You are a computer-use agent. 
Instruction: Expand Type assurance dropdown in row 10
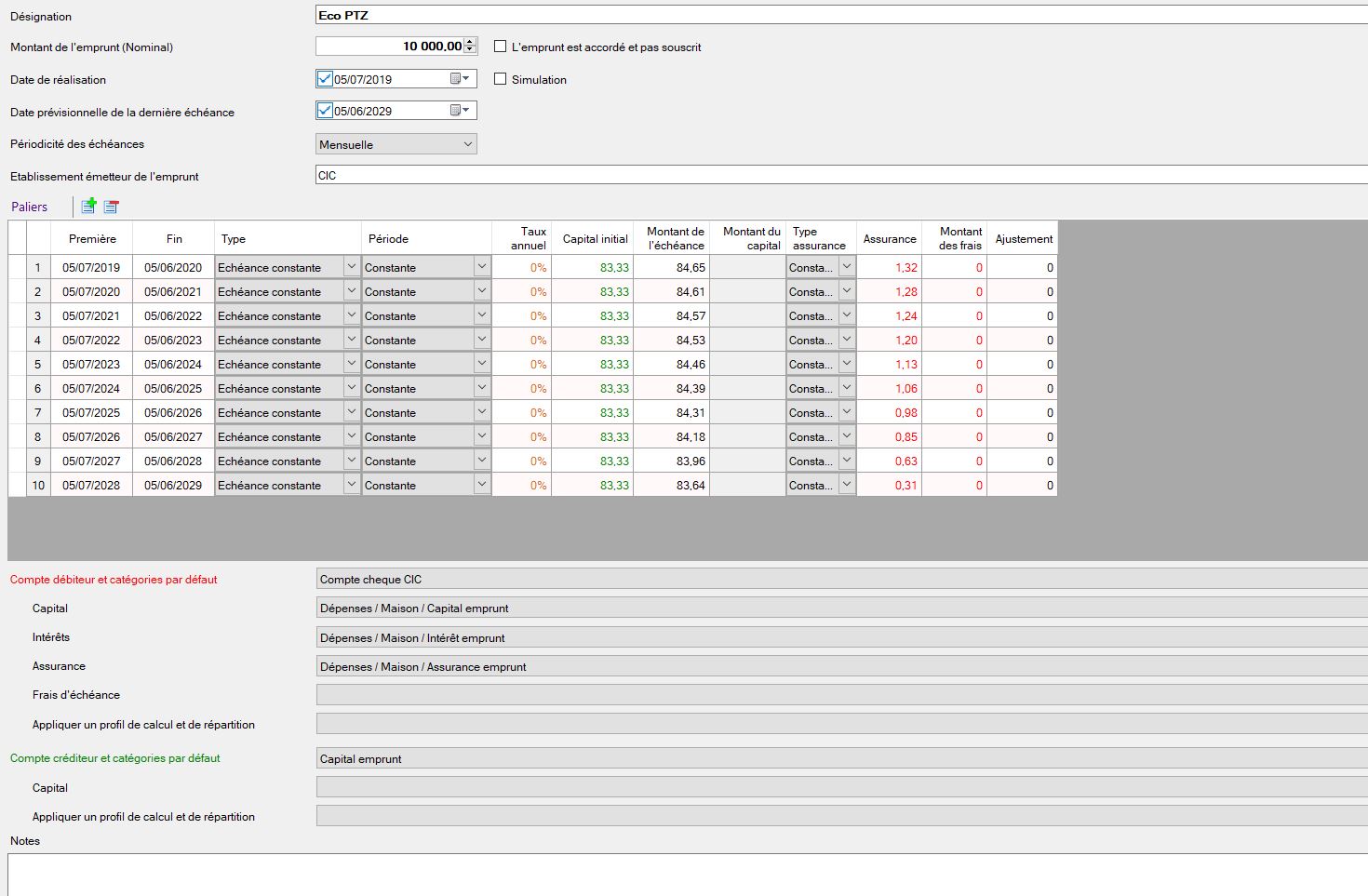[x=846, y=485]
